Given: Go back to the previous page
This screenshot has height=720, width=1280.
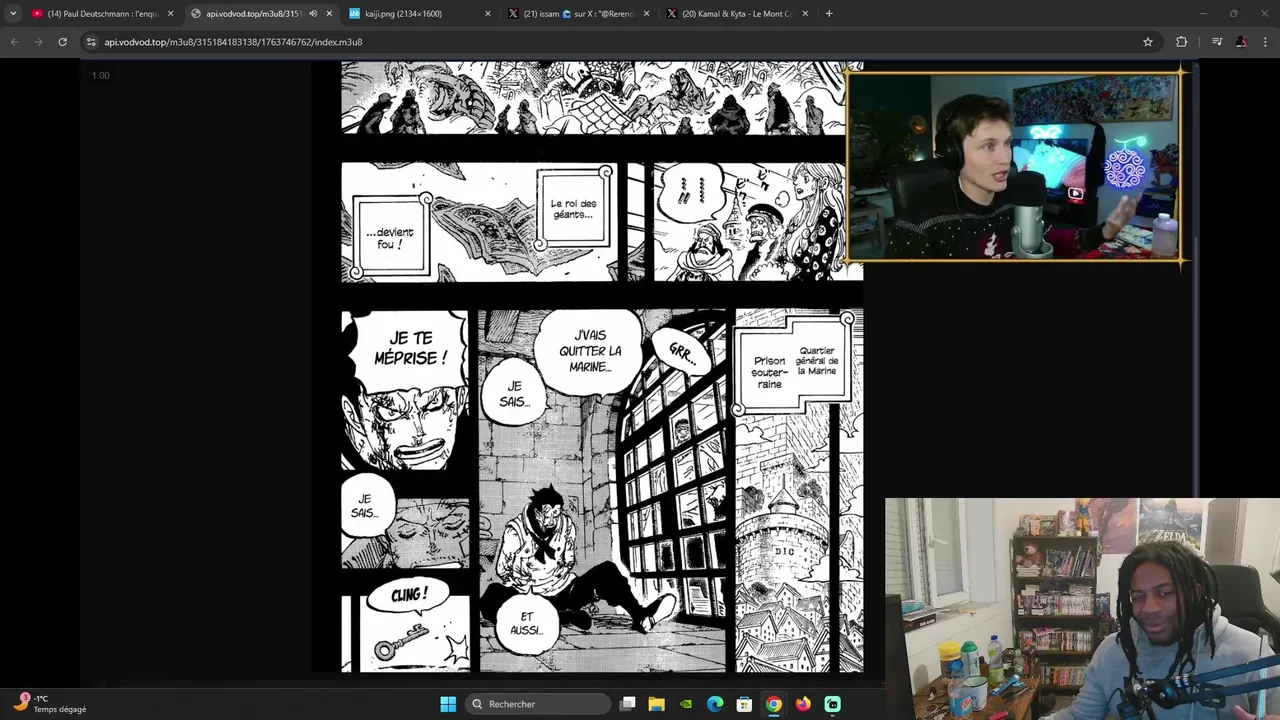Looking at the screenshot, I should [14, 42].
